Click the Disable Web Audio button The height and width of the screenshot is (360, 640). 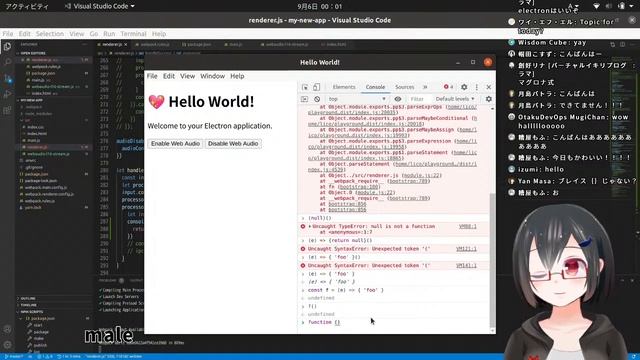point(233,144)
